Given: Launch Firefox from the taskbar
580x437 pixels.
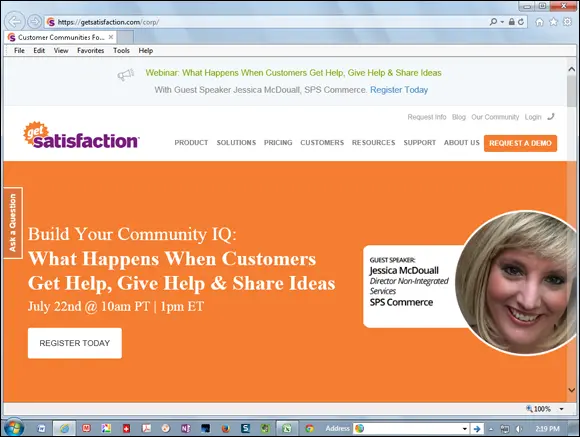Looking at the screenshot, I should [226, 428].
